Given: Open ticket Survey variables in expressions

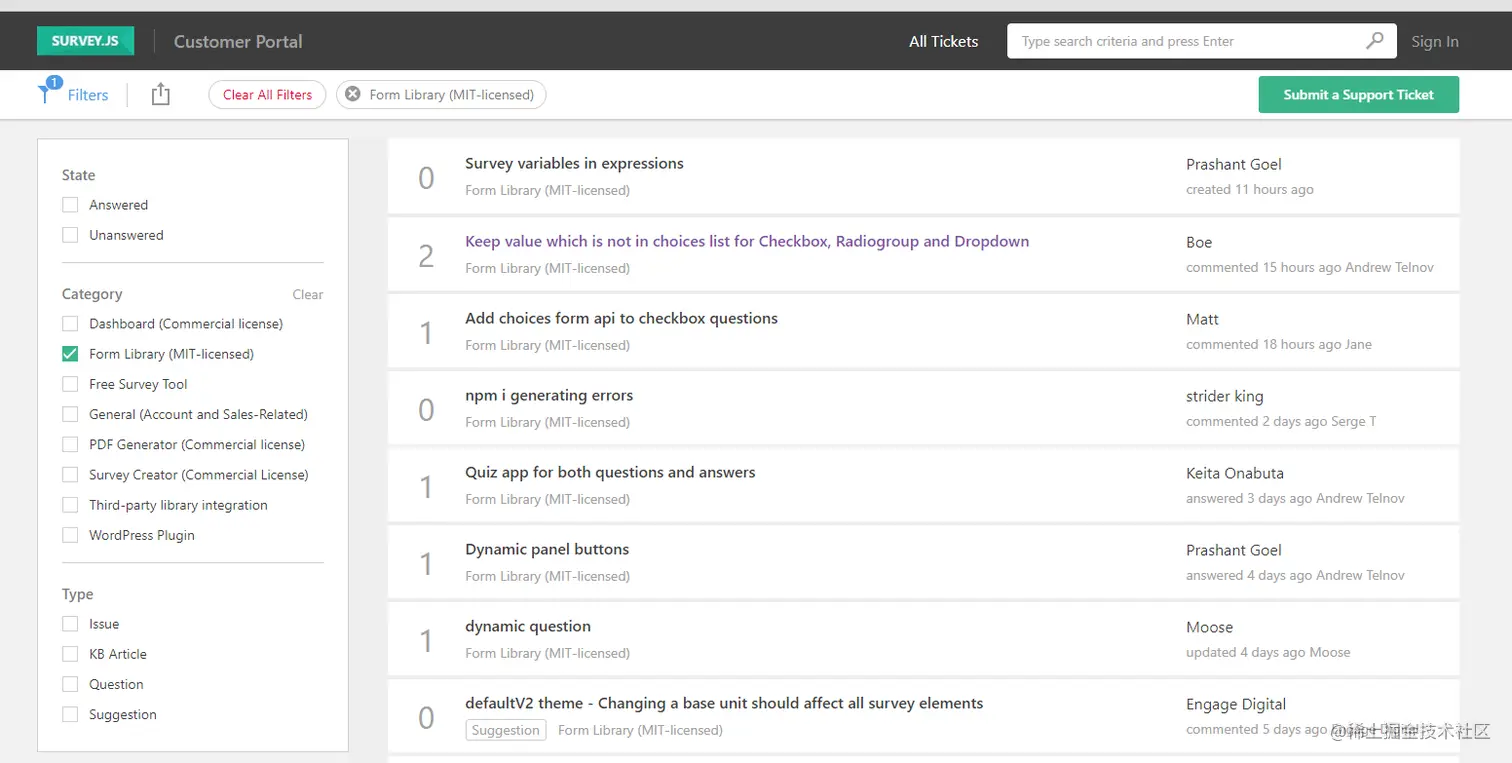Looking at the screenshot, I should pyautogui.click(x=574, y=163).
